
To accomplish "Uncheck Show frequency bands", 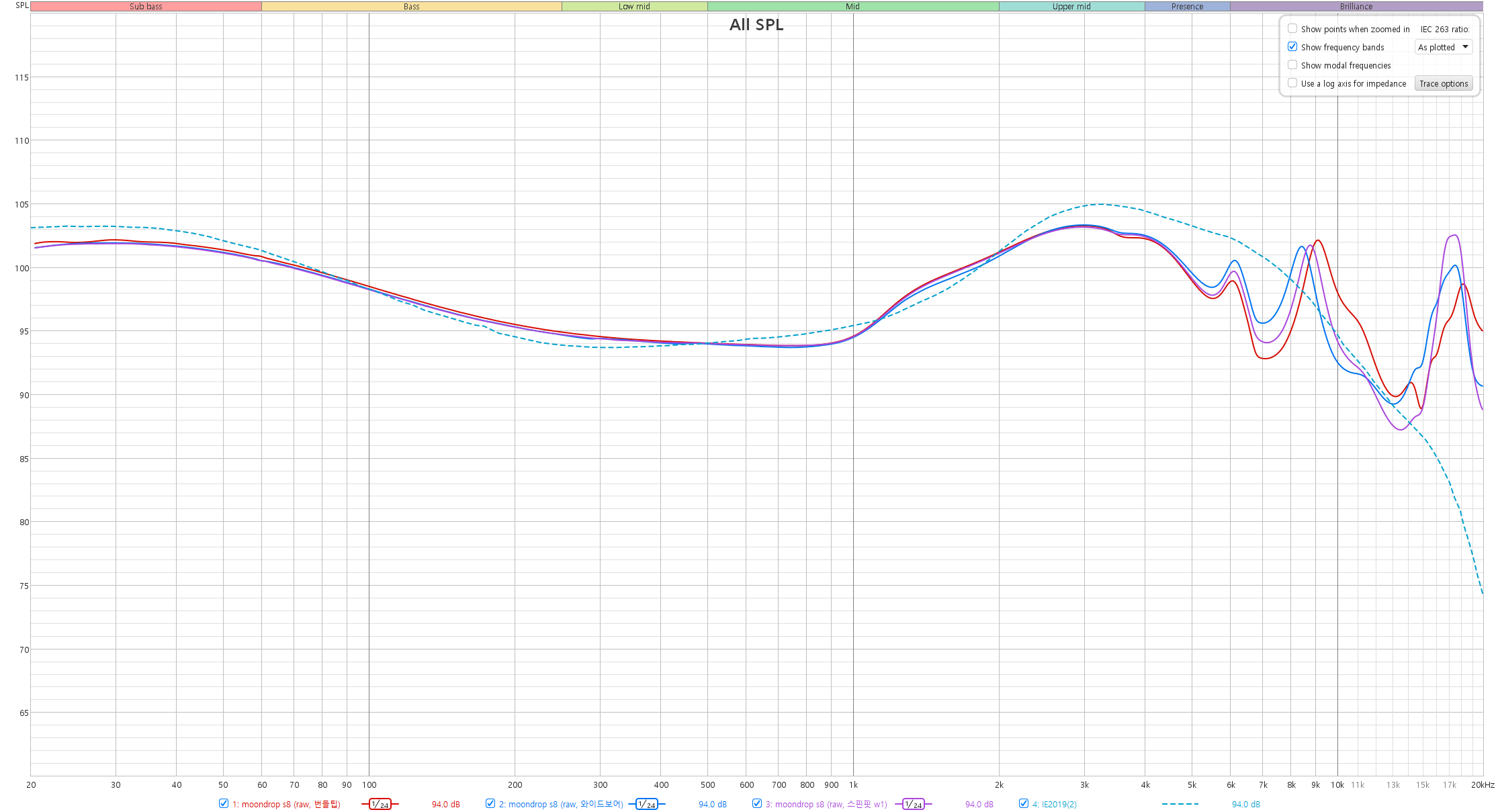I will coord(1292,47).
